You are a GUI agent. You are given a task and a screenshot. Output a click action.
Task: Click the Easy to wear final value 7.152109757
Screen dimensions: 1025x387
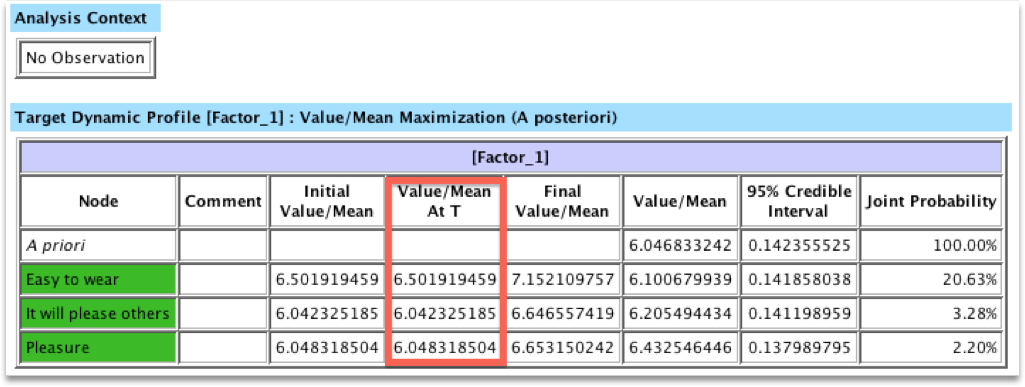563,280
